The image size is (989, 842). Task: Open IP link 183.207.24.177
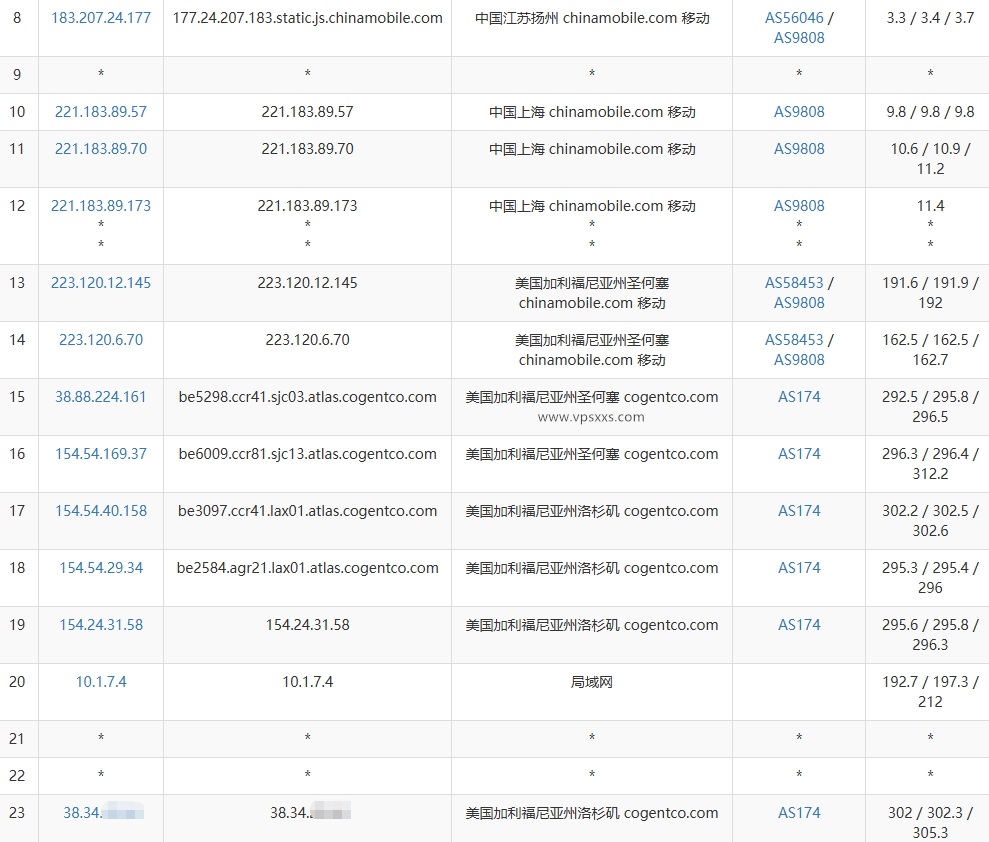101,18
